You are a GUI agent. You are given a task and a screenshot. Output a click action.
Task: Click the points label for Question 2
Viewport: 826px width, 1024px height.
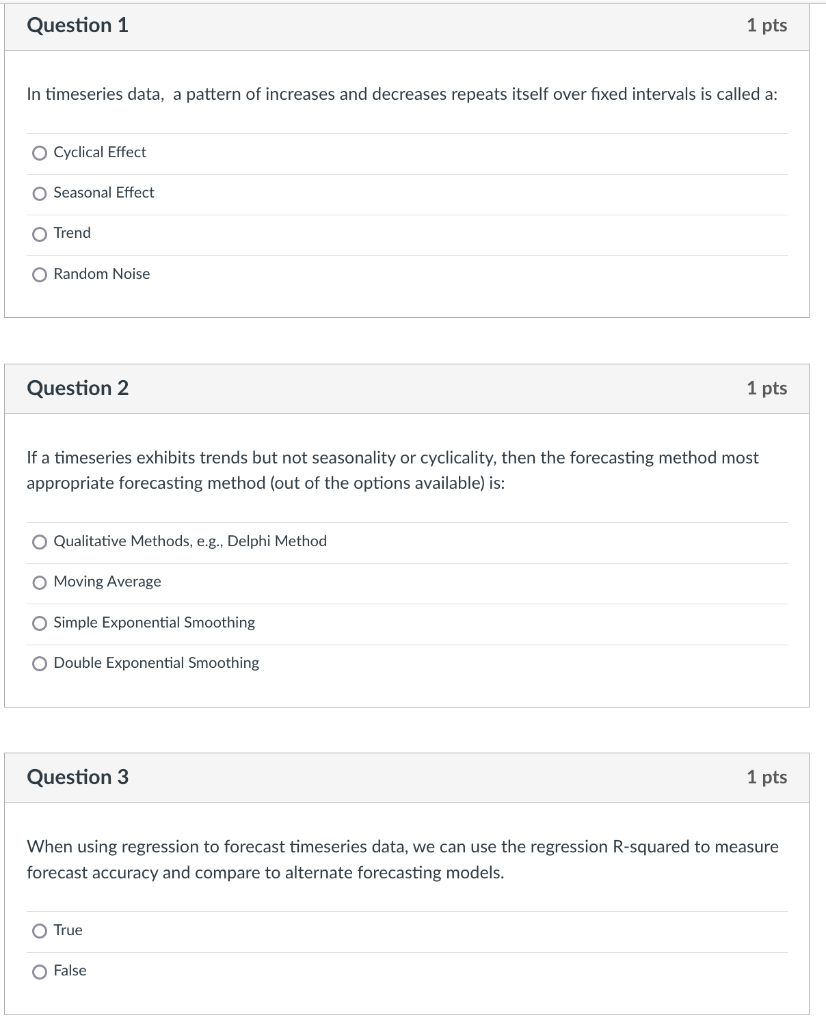(766, 388)
